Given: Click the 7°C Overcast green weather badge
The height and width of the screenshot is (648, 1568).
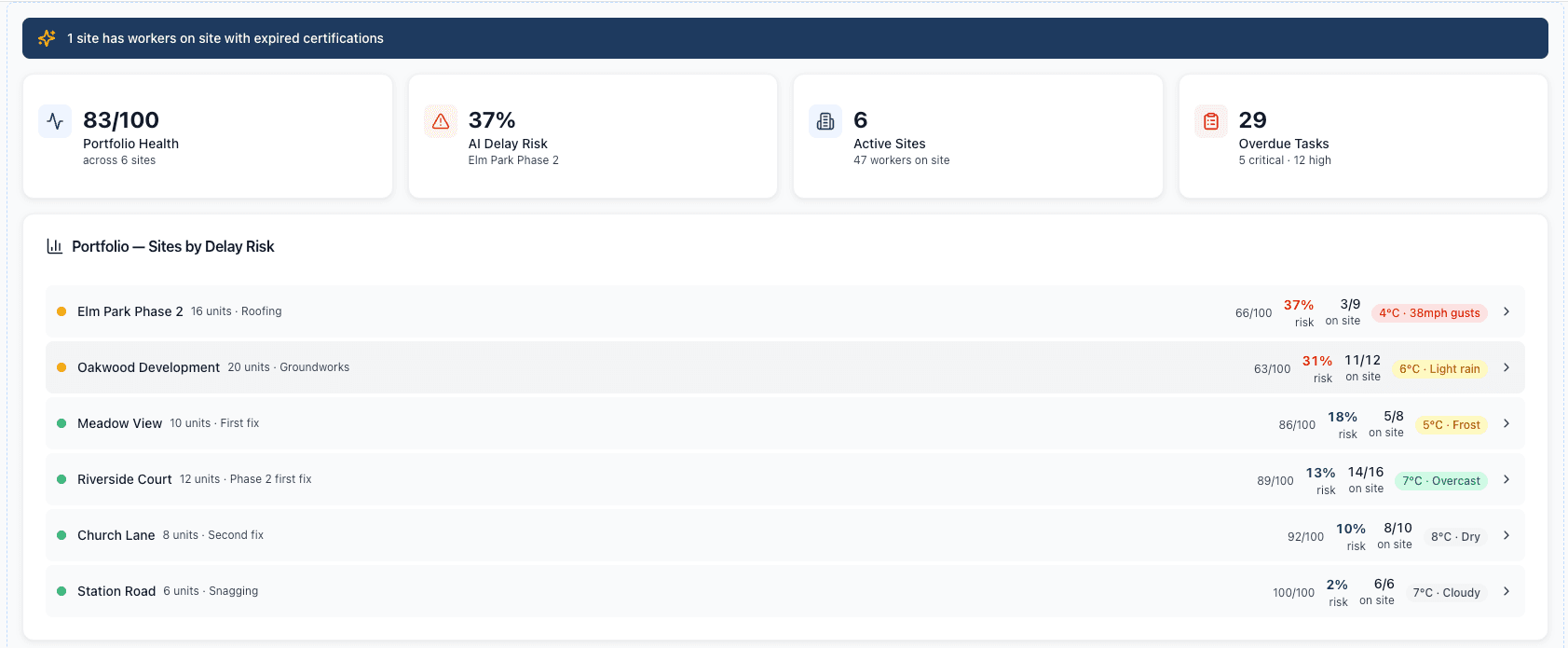Looking at the screenshot, I should 1440,481.
